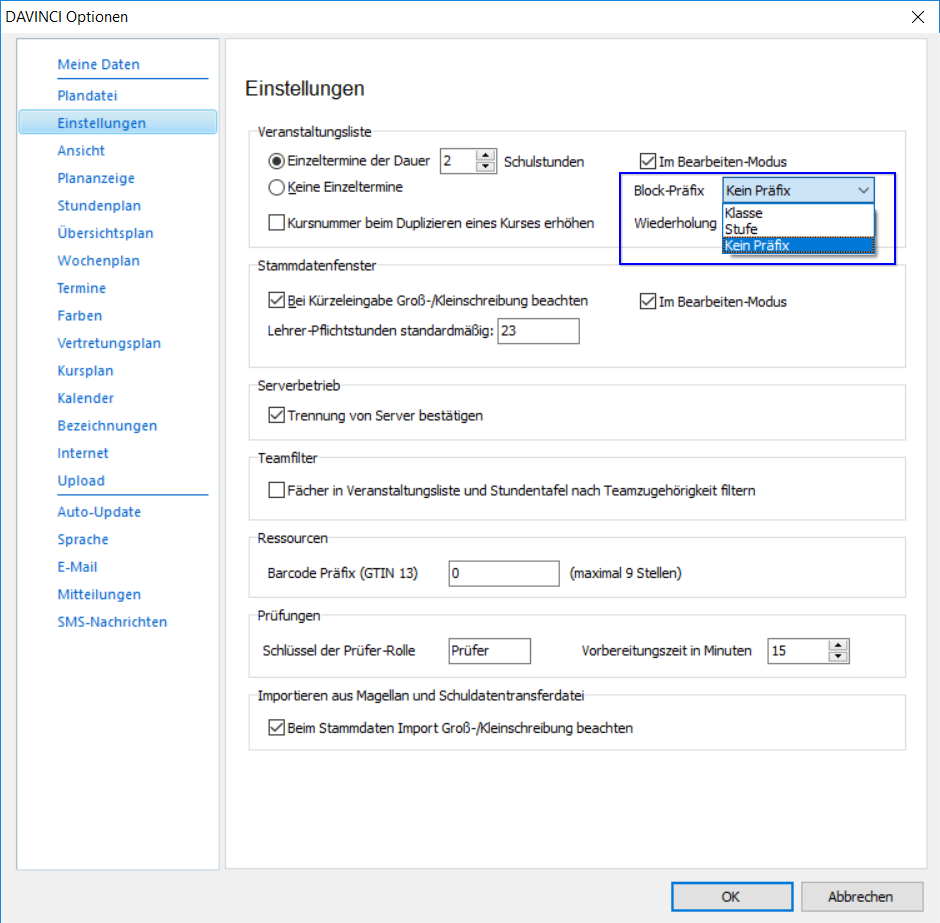Select Einzeltermine der Dauer radio button

pos(276,161)
